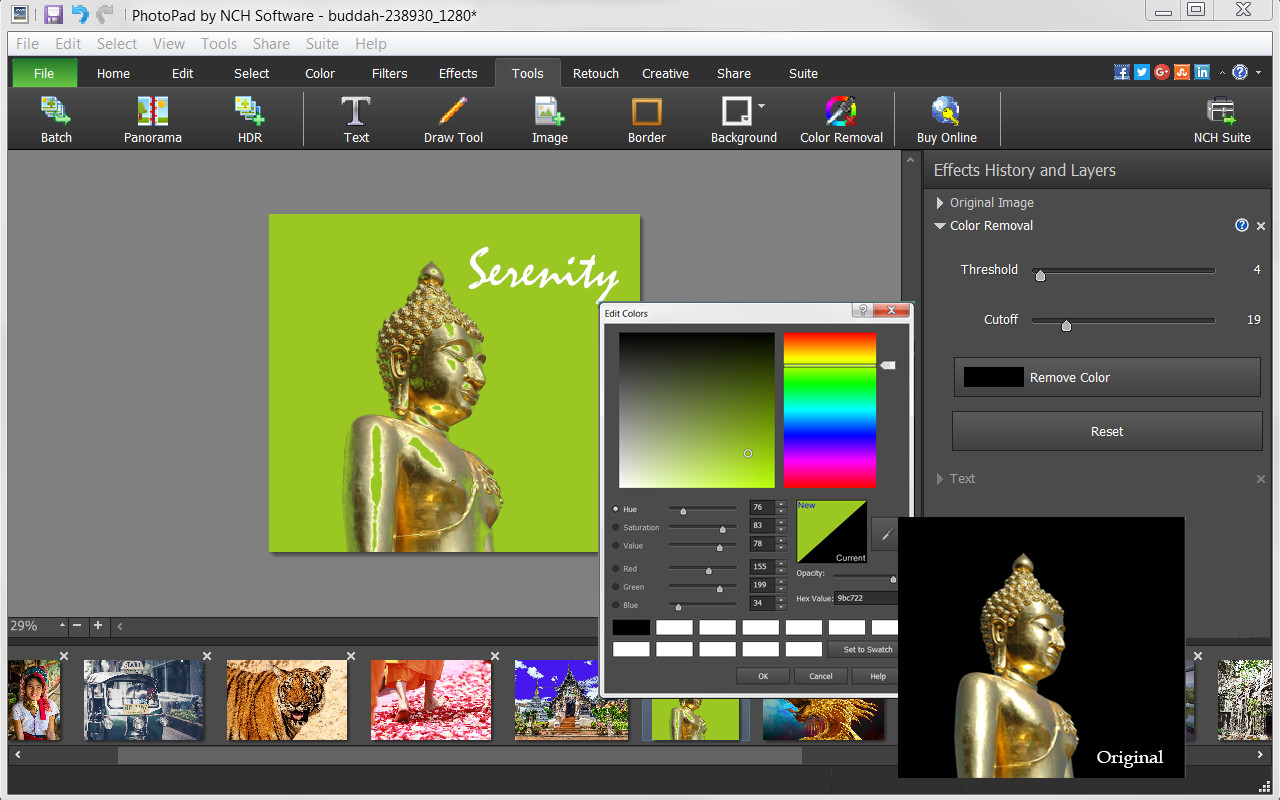Open the Draw Tool
This screenshot has height=800, width=1280.
(x=453, y=117)
